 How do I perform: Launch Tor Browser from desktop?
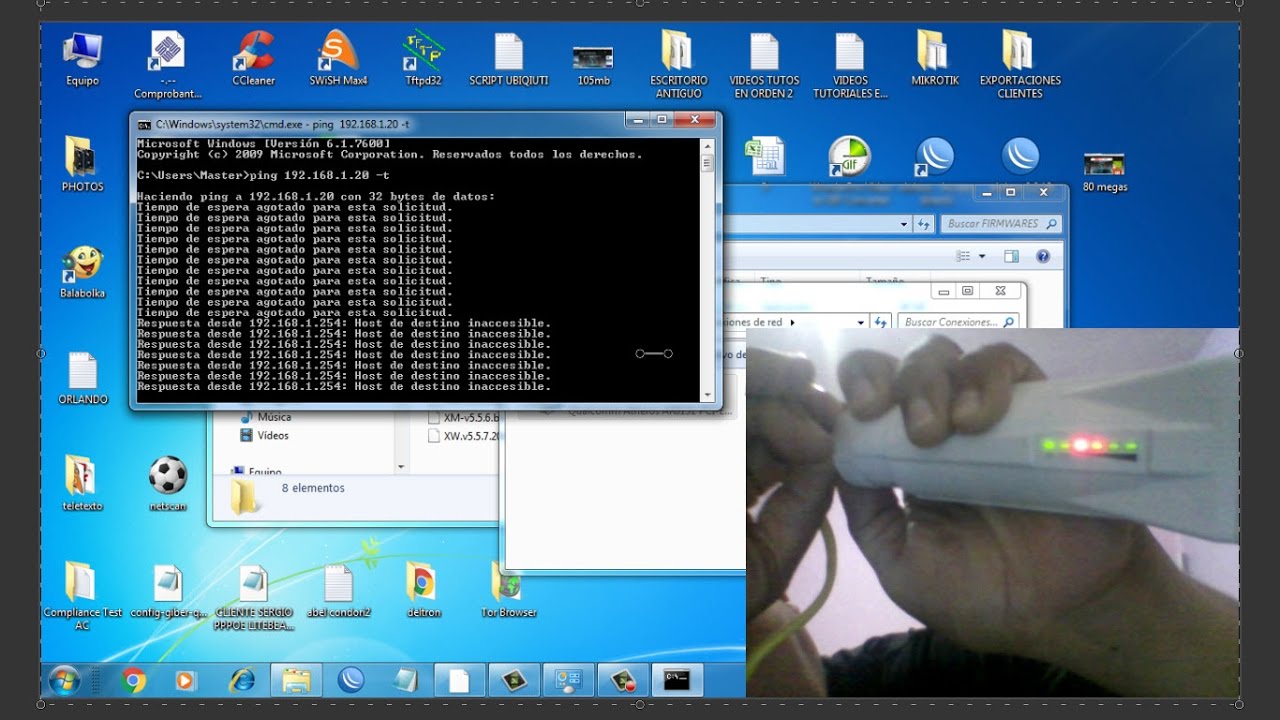point(508,590)
